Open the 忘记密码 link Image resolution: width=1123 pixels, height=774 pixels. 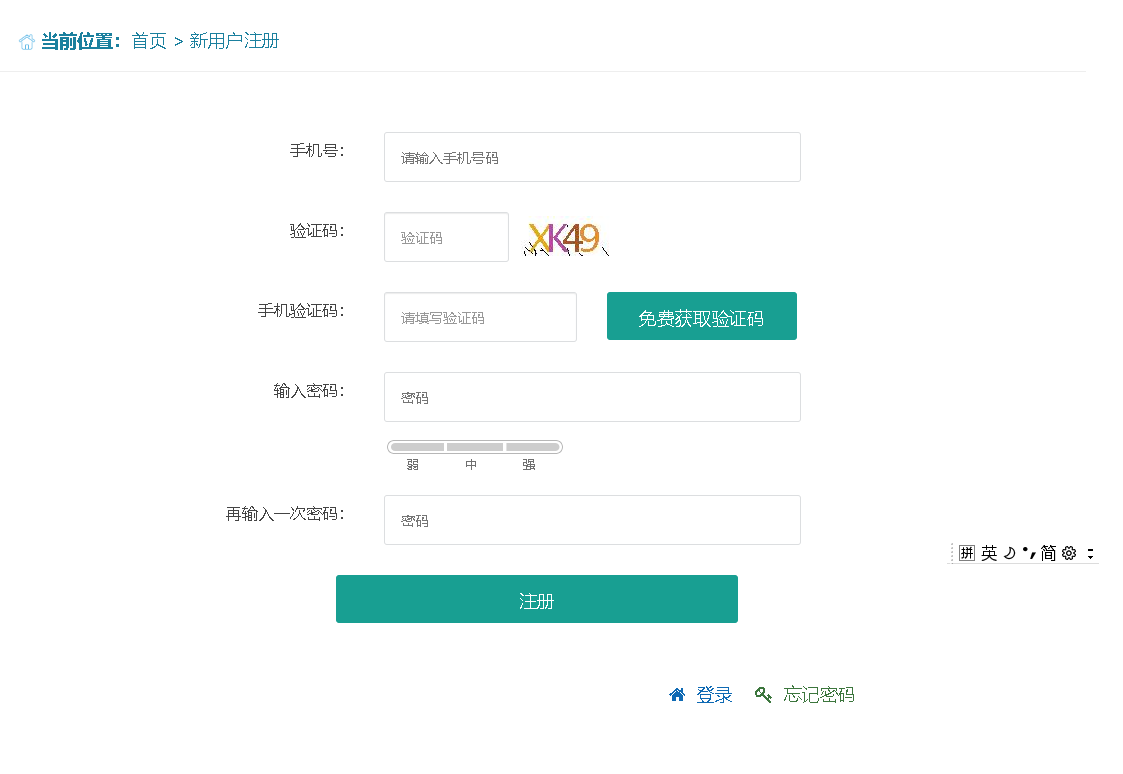(x=819, y=695)
